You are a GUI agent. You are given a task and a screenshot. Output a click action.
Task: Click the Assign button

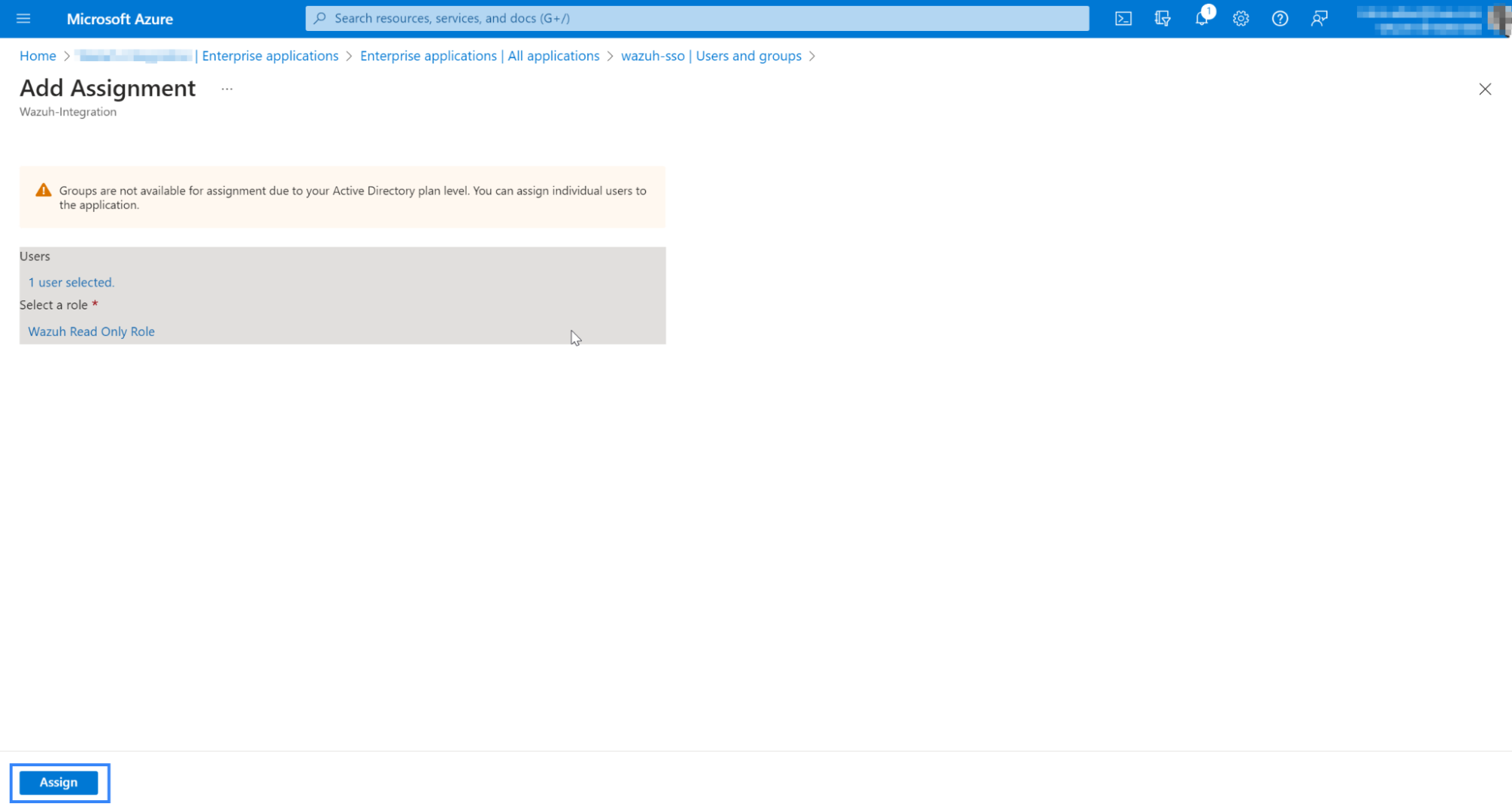coord(59,782)
